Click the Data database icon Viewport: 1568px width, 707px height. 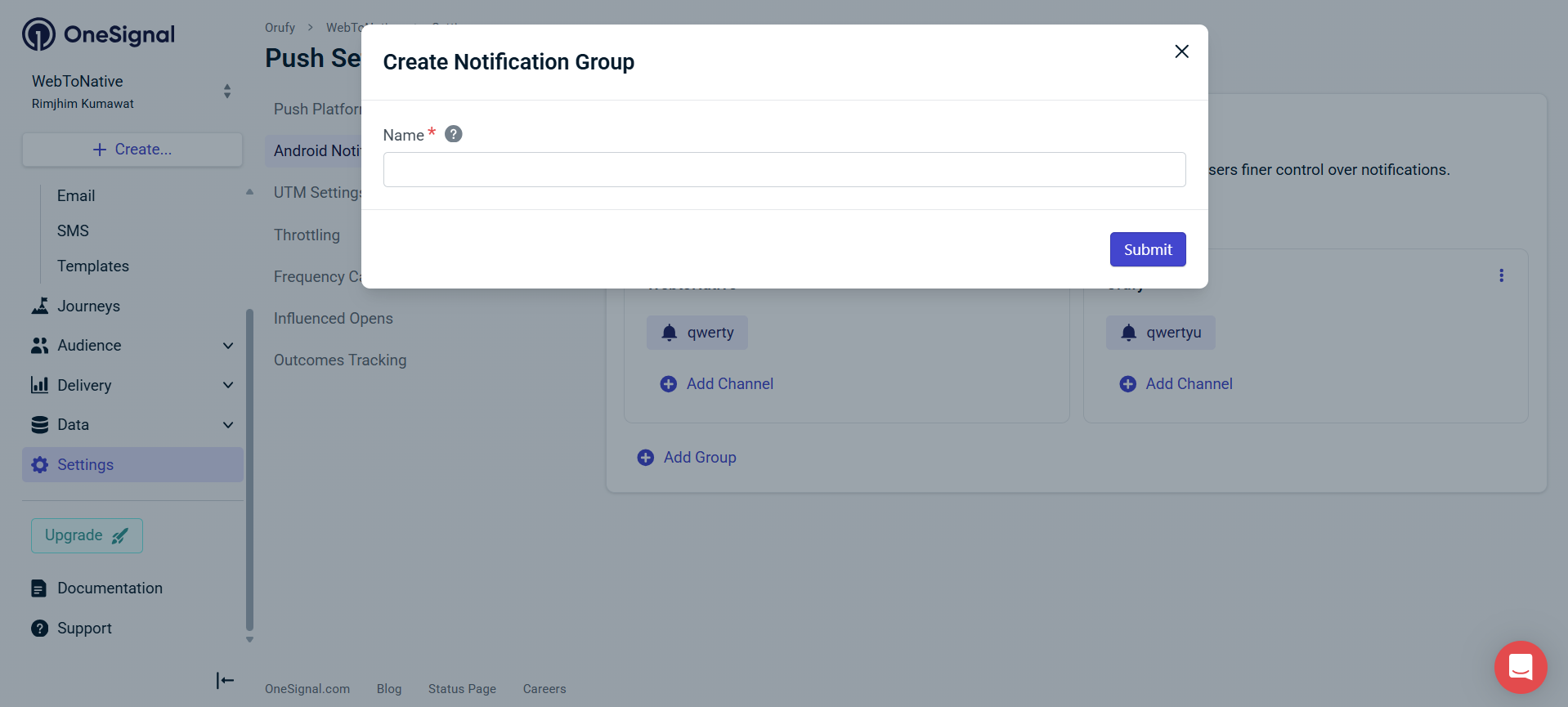pyautogui.click(x=40, y=424)
